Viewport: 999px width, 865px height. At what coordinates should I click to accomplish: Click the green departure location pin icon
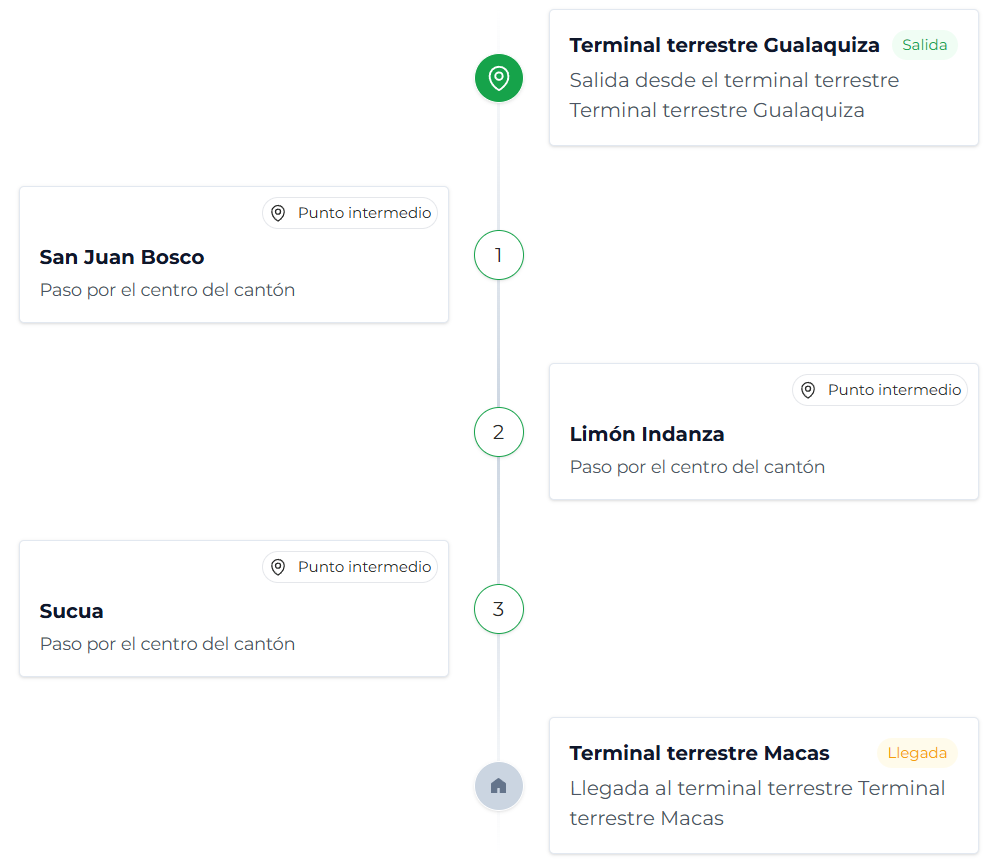click(498, 78)
